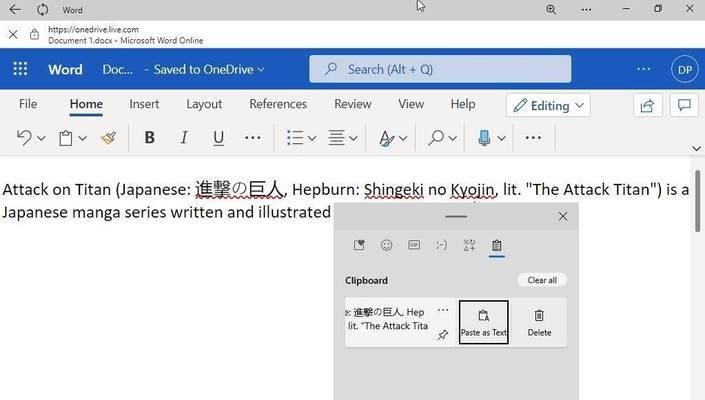Image resolution: width=705 pixels, height=400 pixels.
Task: Go back using the browser back arrow
Action: pyautogui.click(x=15, y=9)
